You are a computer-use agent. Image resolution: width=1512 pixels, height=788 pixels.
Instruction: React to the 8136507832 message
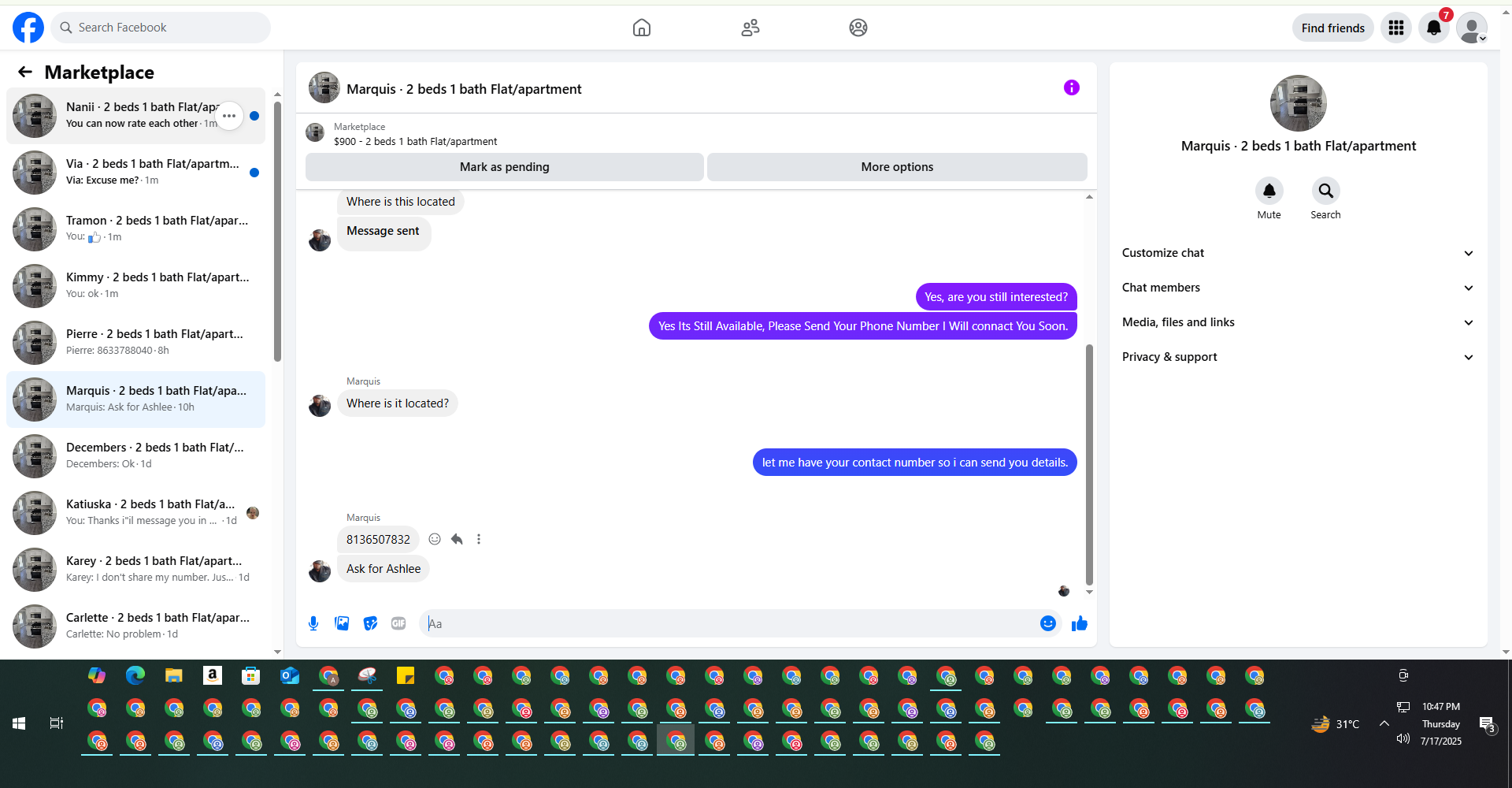(435, 539)
